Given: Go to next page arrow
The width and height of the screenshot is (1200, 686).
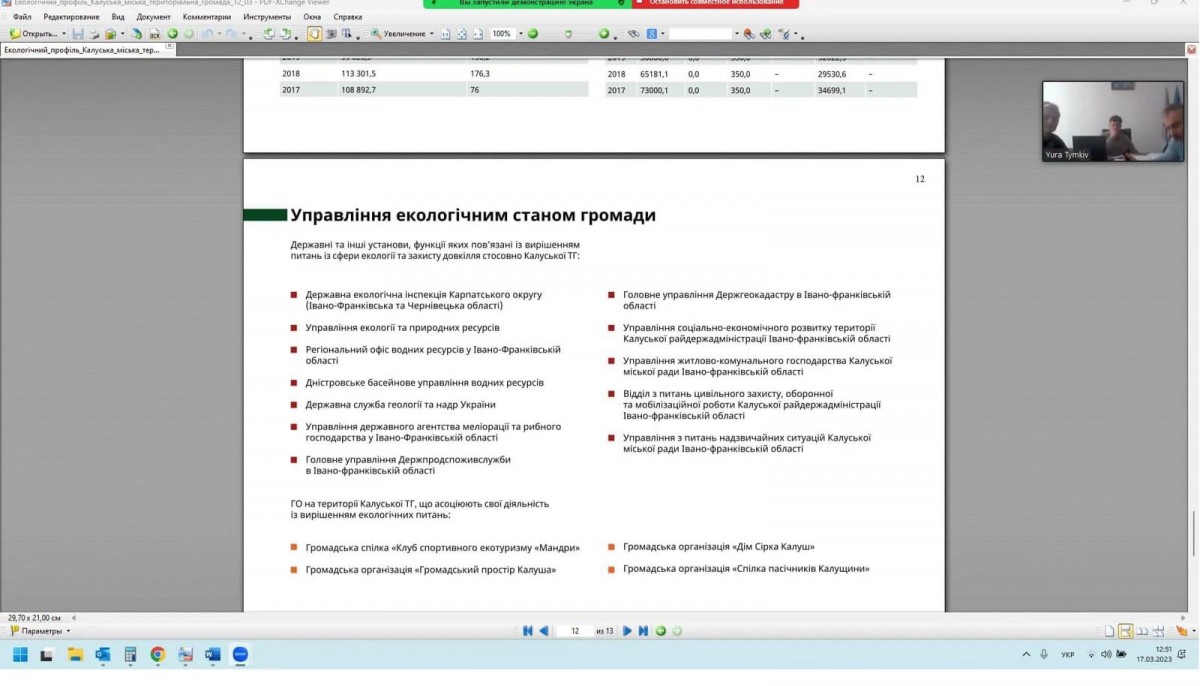Looking at the screenshot, I should click(x=627, y=631).
